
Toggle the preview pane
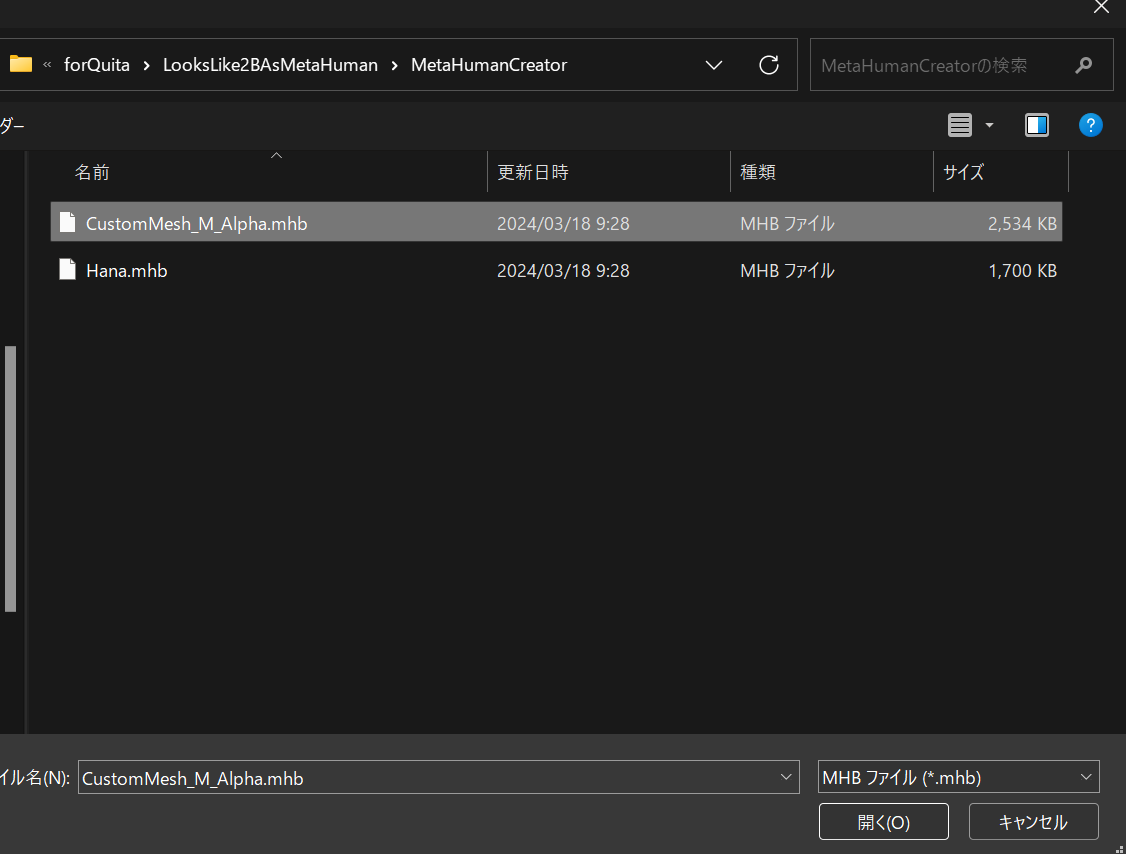click(1036, 124)
